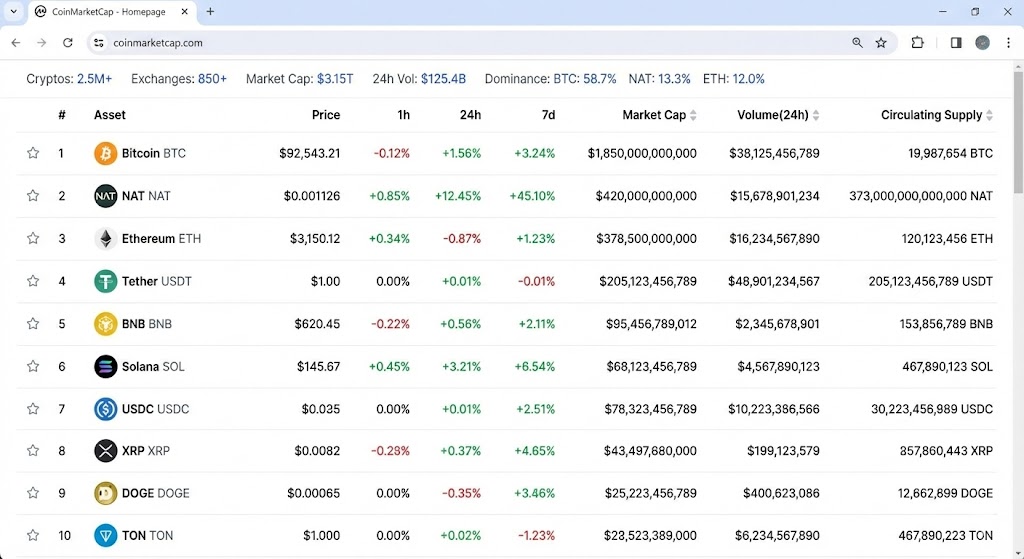The height and width of the screenshot is (559, 1024).
Task: Open site information icon in address bar
Action: pyautogui.click(x=99, y=42)
